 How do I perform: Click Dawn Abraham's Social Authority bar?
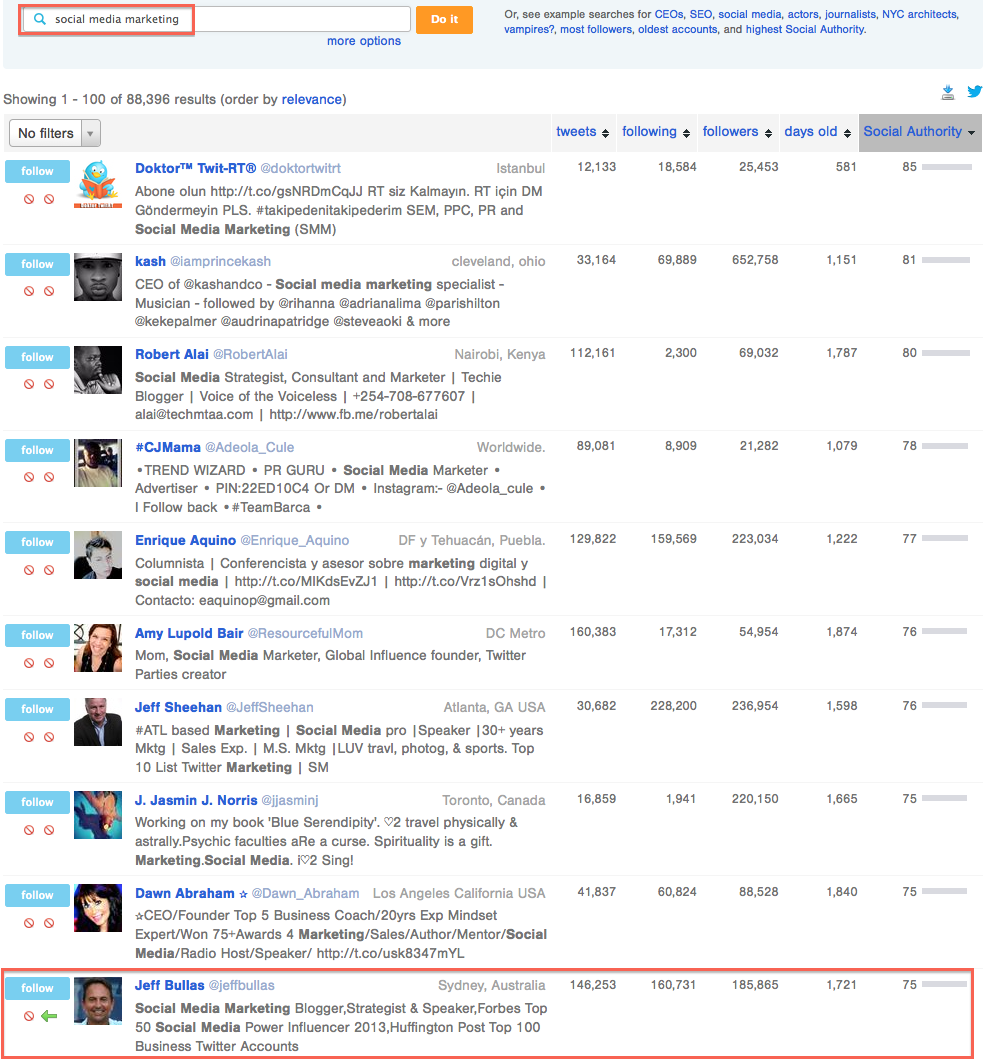point(944,892)
